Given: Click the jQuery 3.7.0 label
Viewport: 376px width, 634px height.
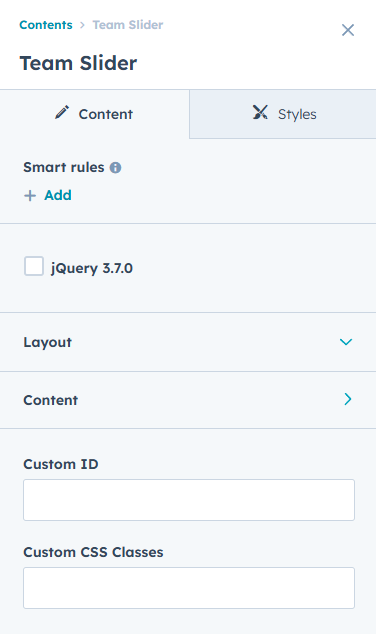Looking at the screenshot, I should point(92,268).
